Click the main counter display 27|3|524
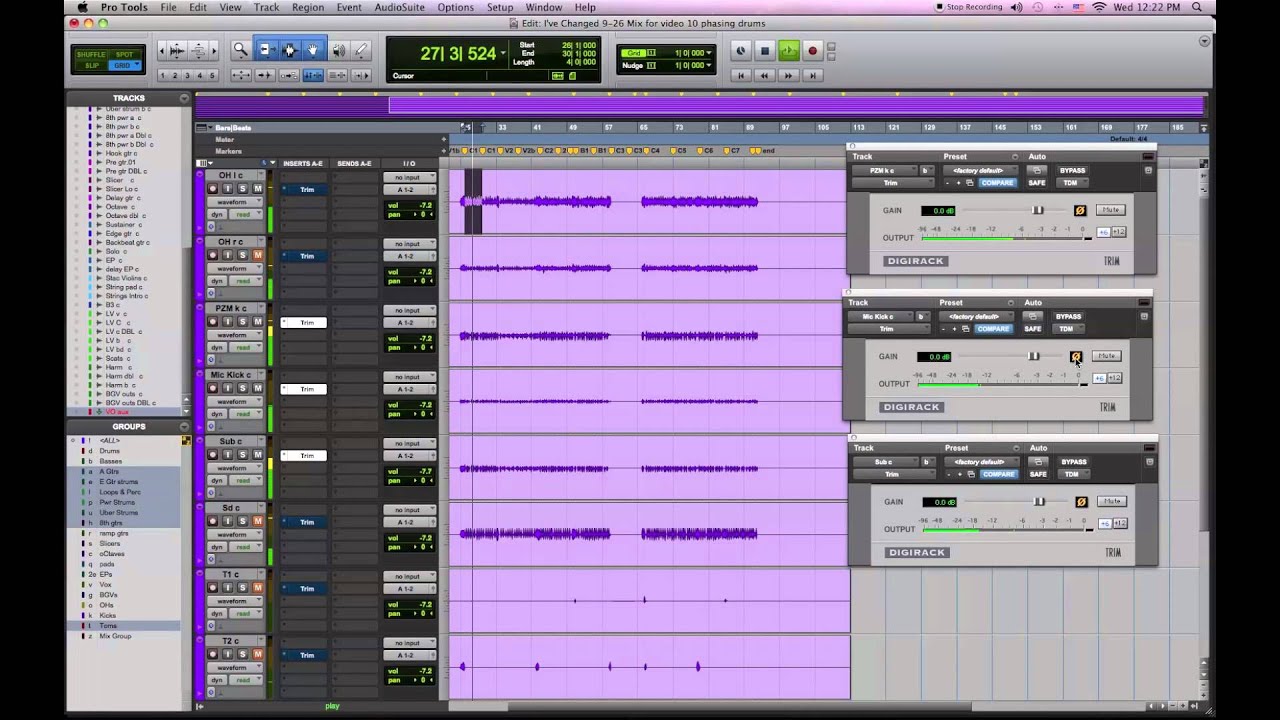This screenshot has height=720, width=1280. (x=458, y=54)
